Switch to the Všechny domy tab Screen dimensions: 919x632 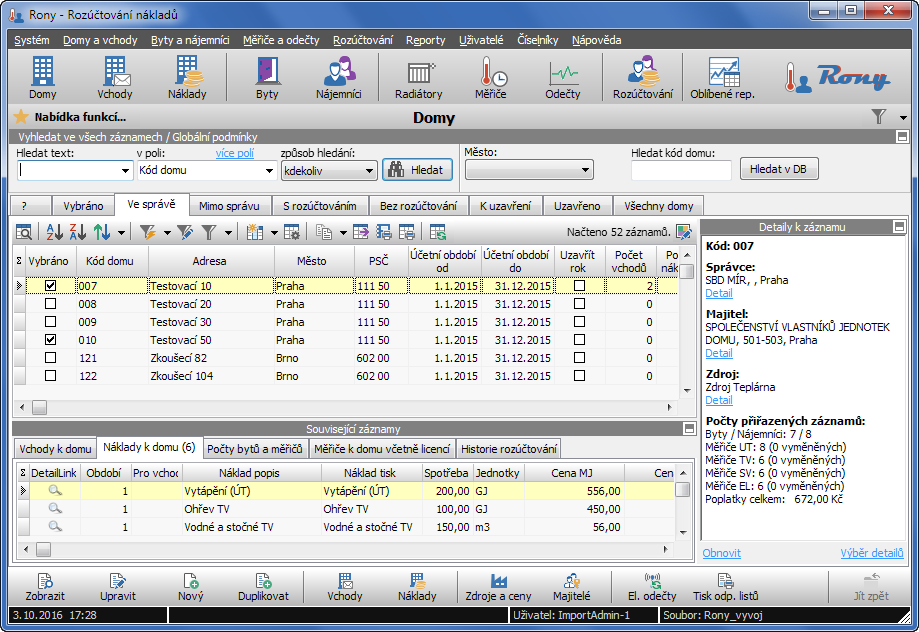(x=658, y=206)
